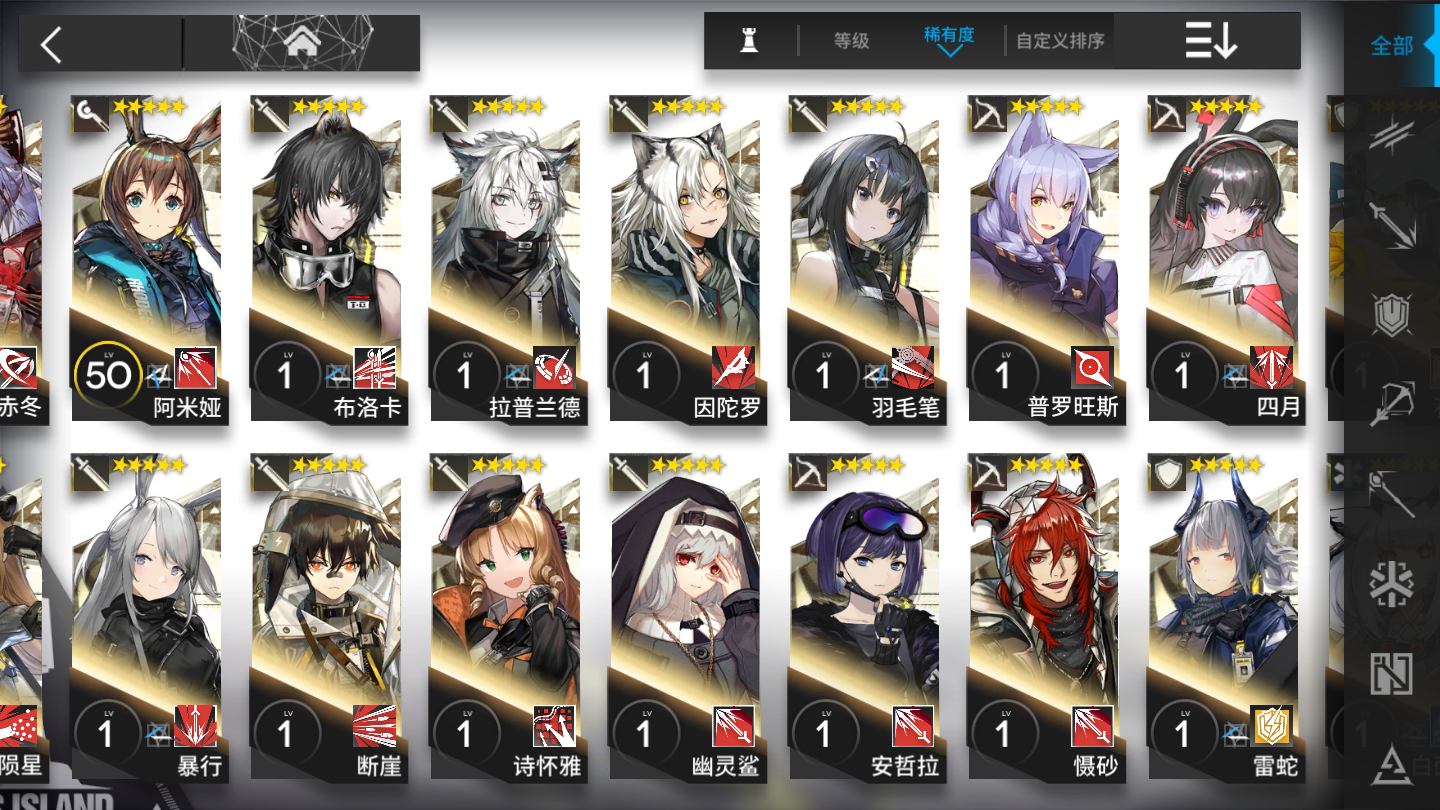Image resolution: width=1440 pixels, height=810 pixels.
Task: Sort by 等级 level tab
Action: pos(851,41)
